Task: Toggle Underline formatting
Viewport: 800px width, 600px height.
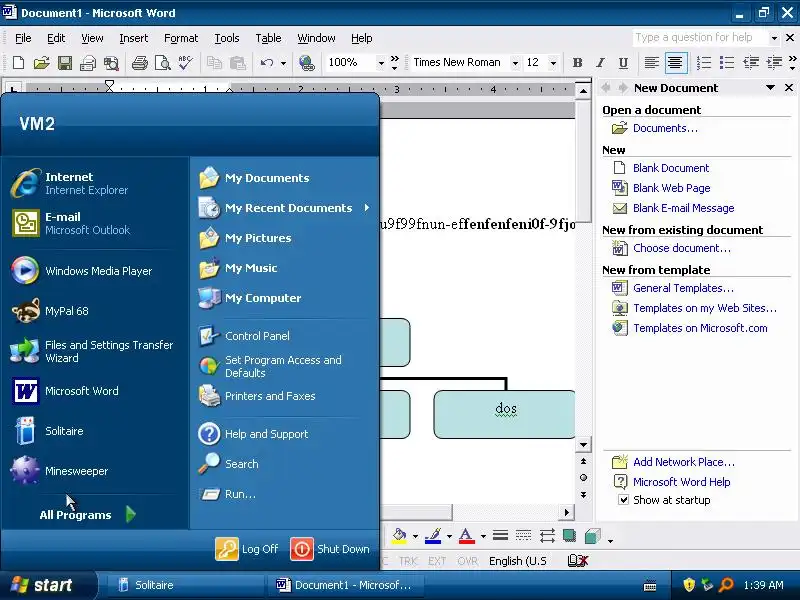Action: (x=623, y=63)
